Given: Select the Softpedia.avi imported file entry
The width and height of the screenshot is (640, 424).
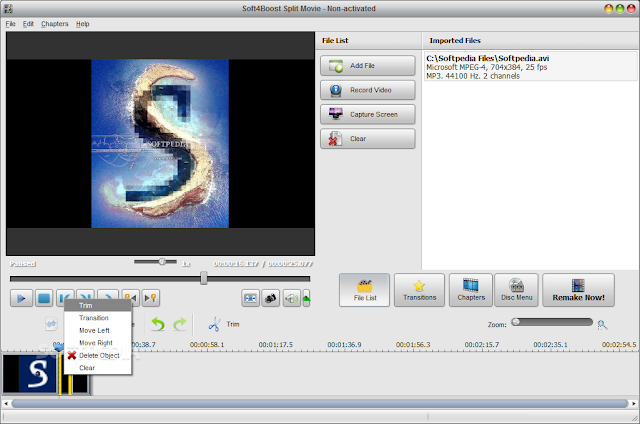Looking at the screenshot, I should [x=530, y=67].
